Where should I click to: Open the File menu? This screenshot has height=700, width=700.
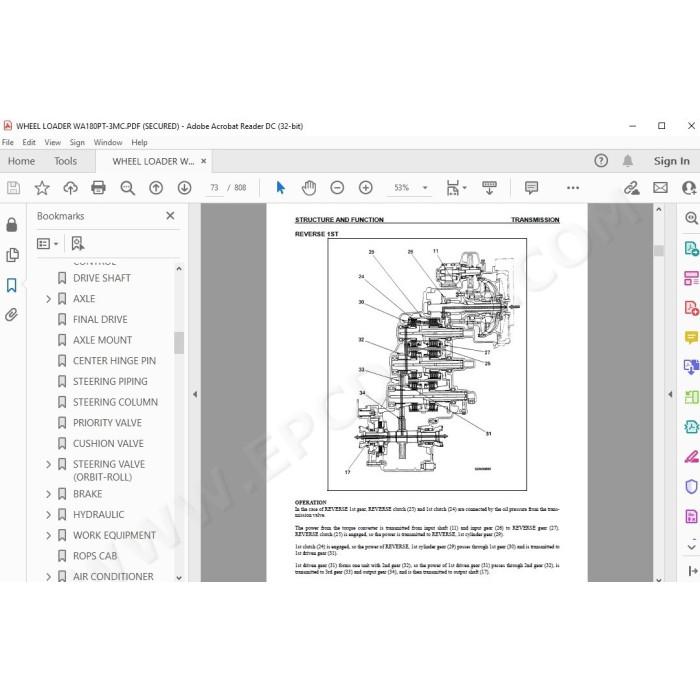pos(8,142)
